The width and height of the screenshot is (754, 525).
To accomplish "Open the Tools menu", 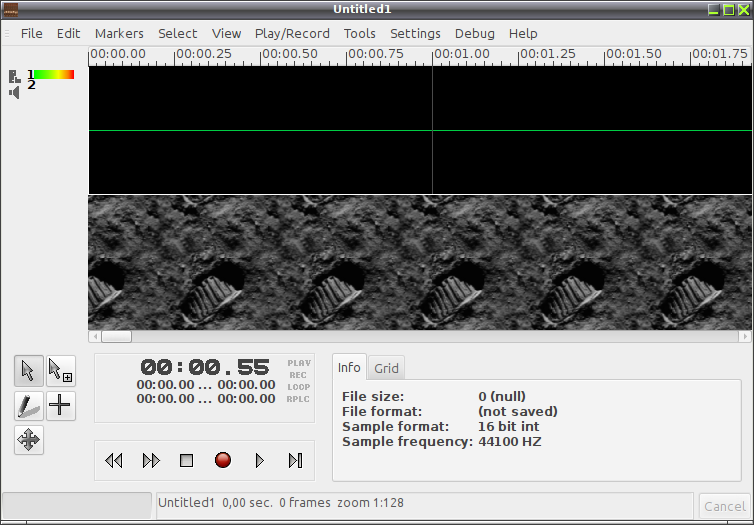I will pos(360,34).
